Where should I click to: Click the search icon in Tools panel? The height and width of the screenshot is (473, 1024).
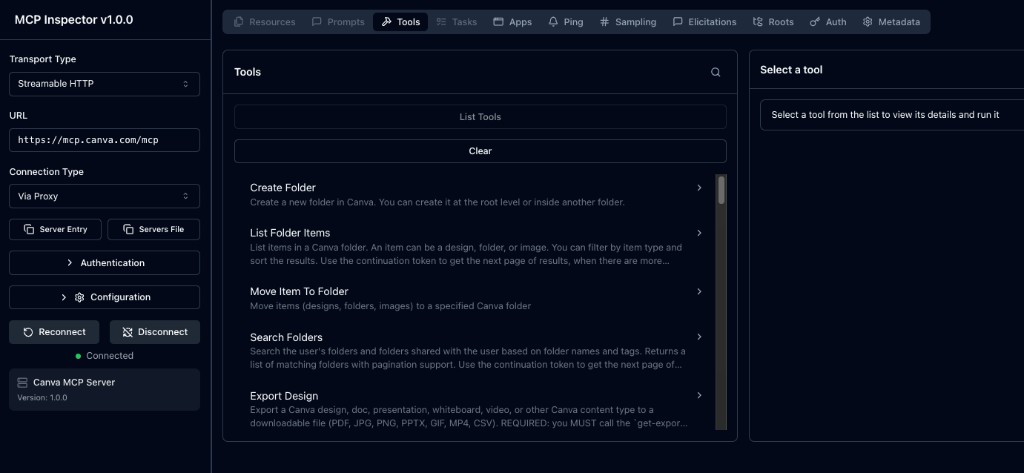715,73
